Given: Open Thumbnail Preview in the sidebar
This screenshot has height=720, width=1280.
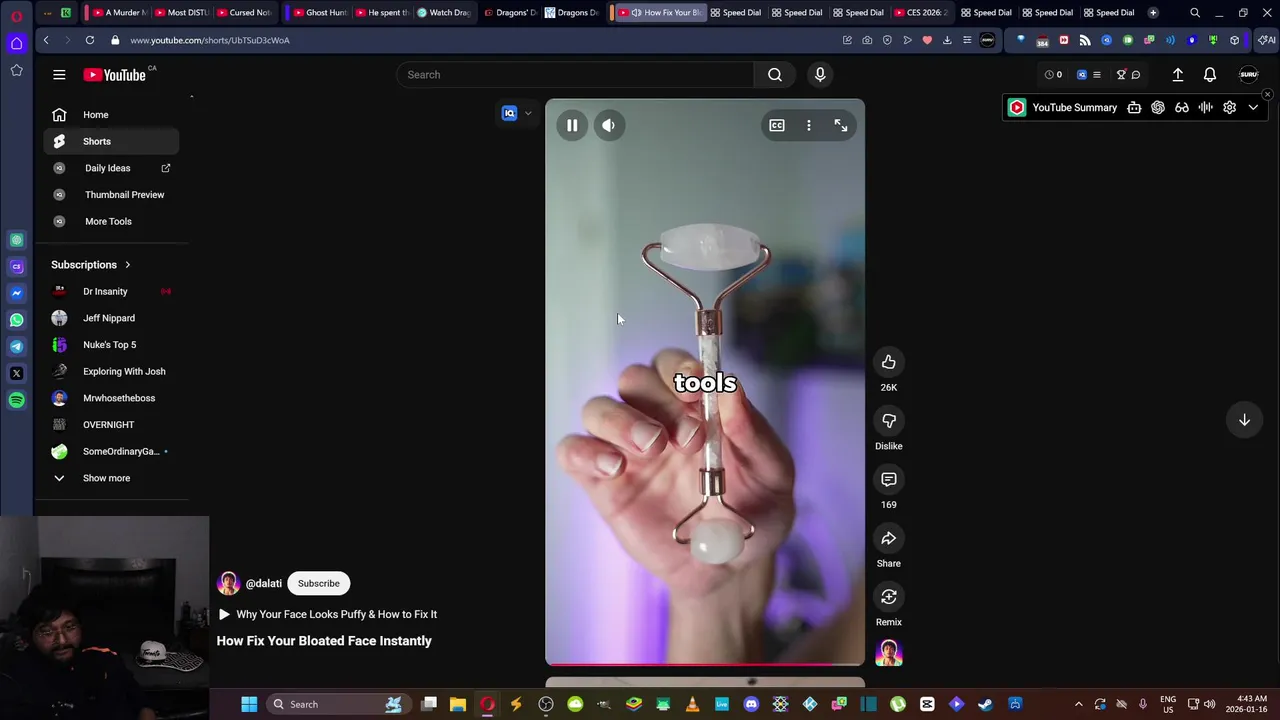Looking at the screenshot, I should (111, 195).
